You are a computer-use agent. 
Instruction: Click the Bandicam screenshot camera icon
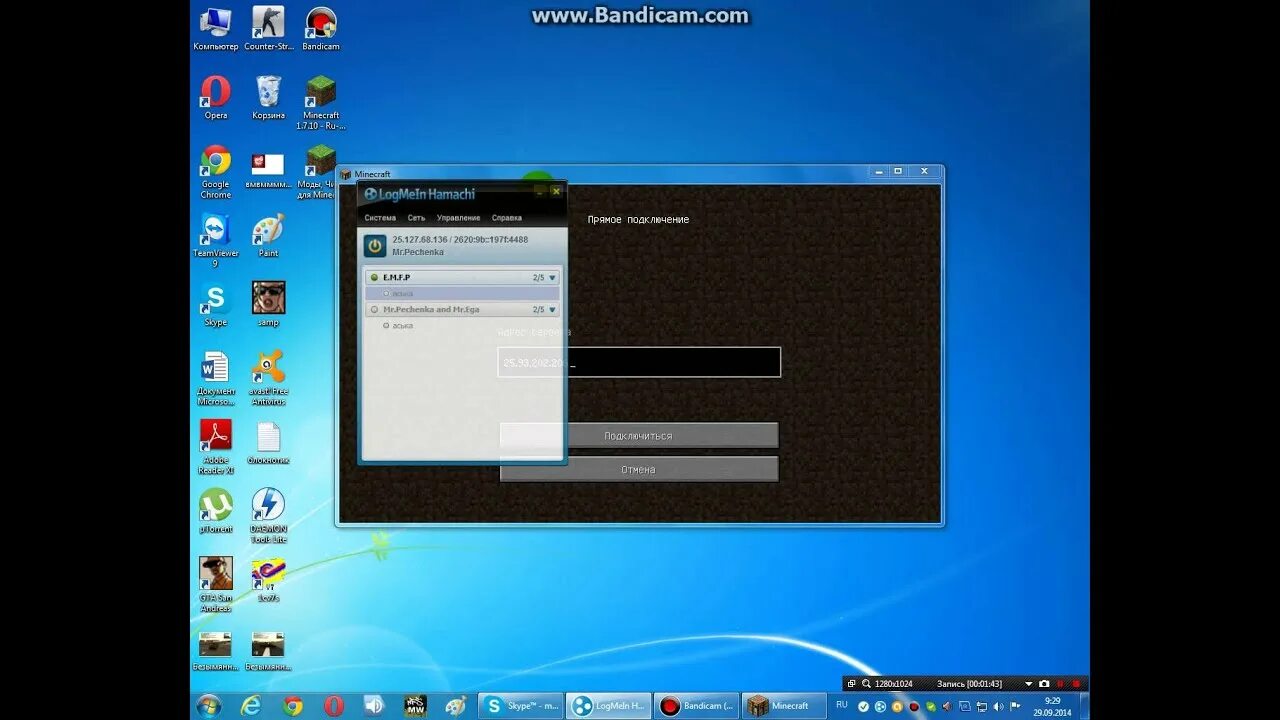(x=1044, y=684)
